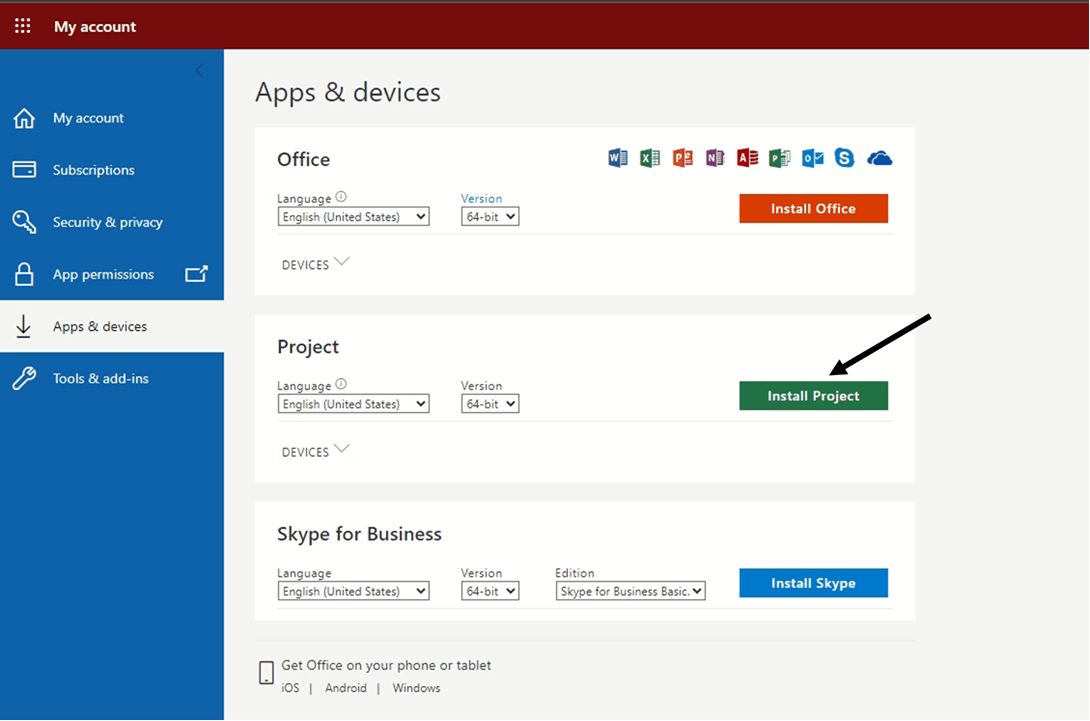Click the external link icon for App permissions

click(196, 274)
